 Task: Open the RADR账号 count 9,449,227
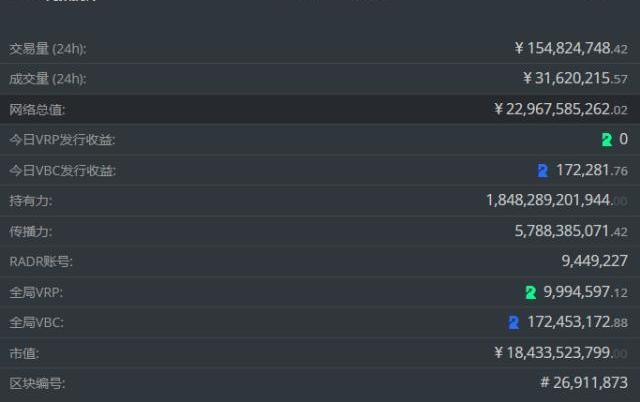(594, 262)
